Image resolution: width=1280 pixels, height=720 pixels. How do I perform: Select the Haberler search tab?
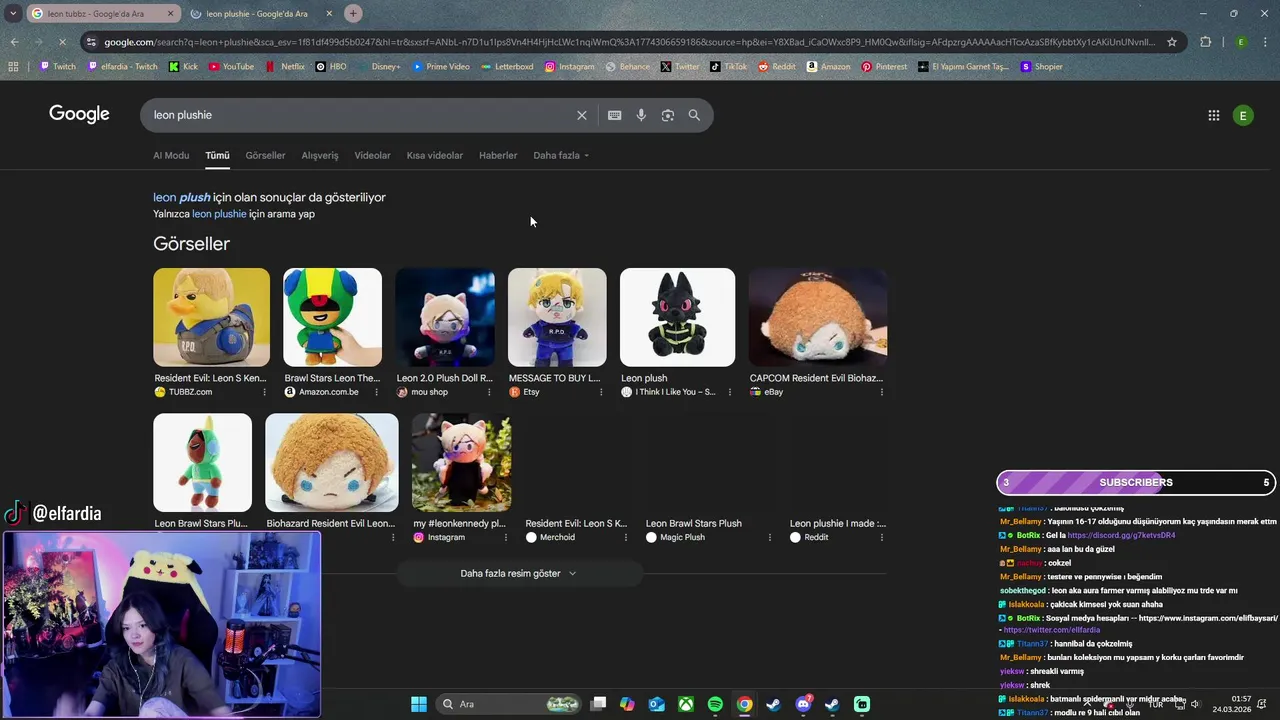[498, 155]
